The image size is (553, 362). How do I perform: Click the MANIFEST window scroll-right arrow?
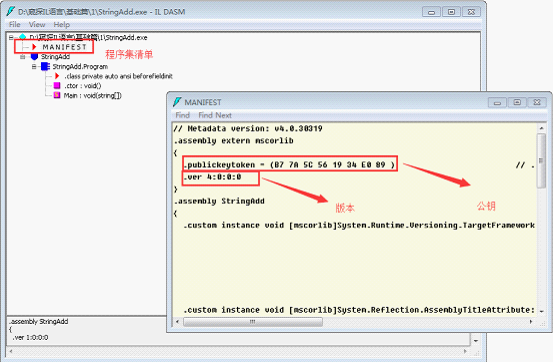[x=531, y=322]
